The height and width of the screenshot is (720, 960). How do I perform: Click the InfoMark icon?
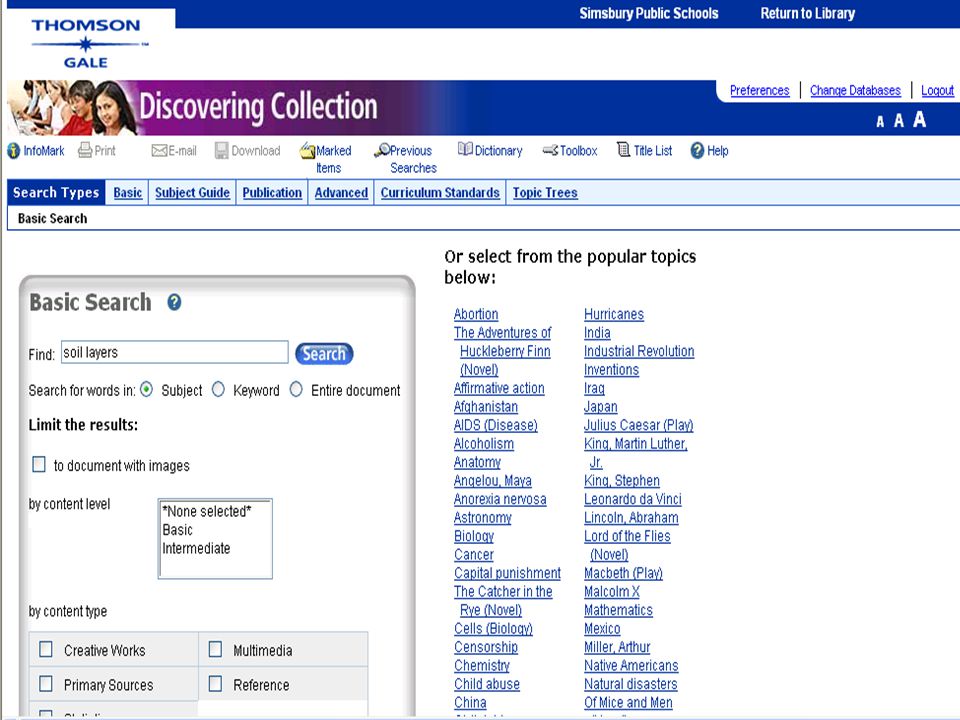(13, 151)
